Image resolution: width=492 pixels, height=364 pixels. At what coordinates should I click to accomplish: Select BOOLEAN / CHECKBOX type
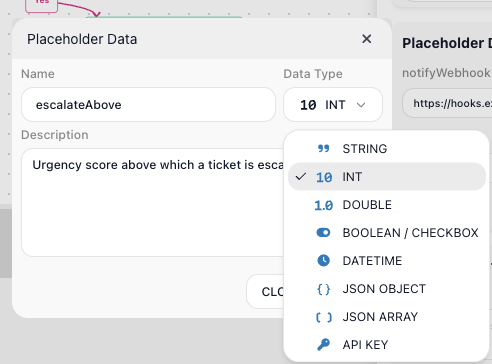[387, 233]
